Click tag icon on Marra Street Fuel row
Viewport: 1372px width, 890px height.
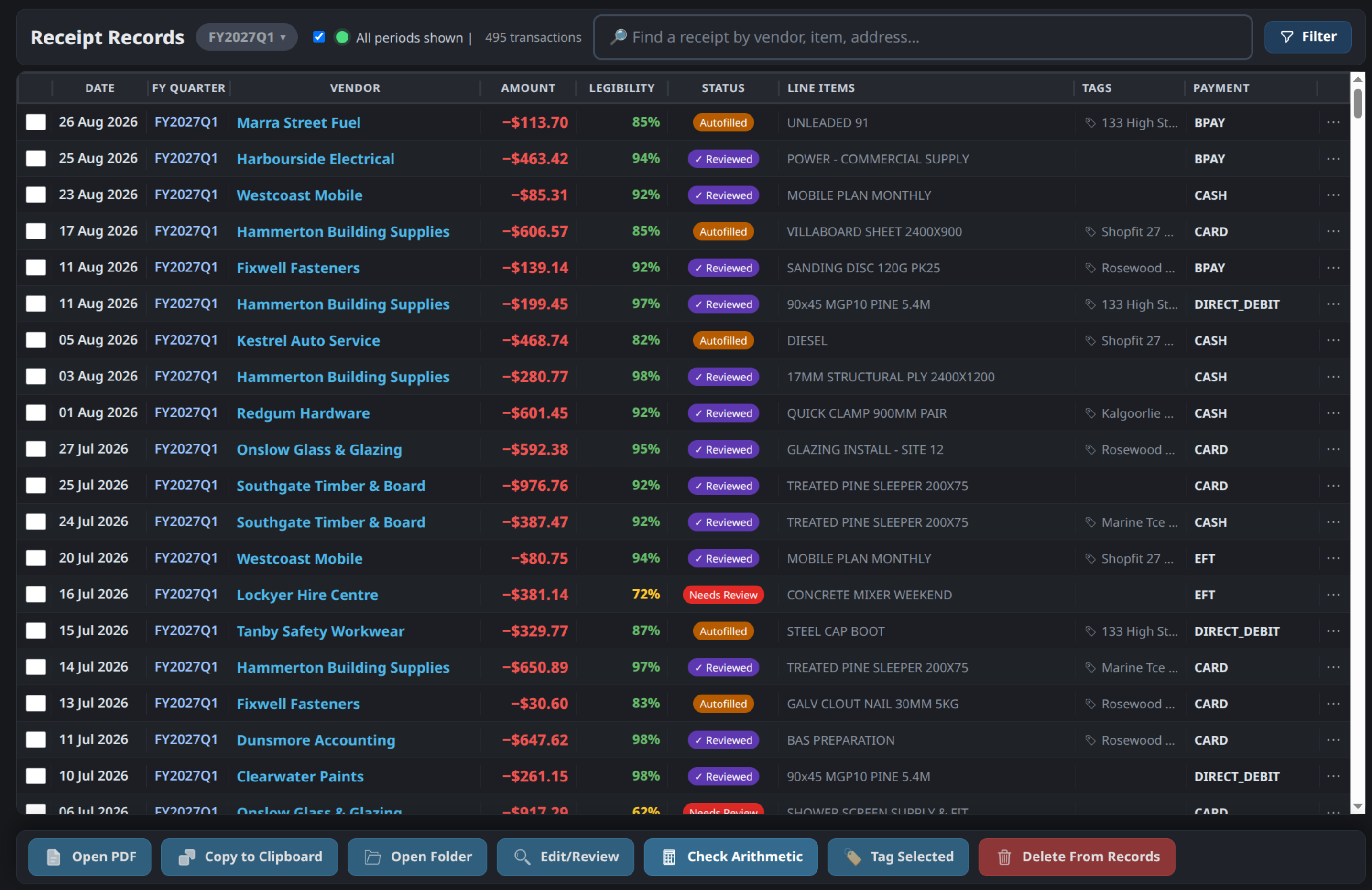tap(1089, 122)
